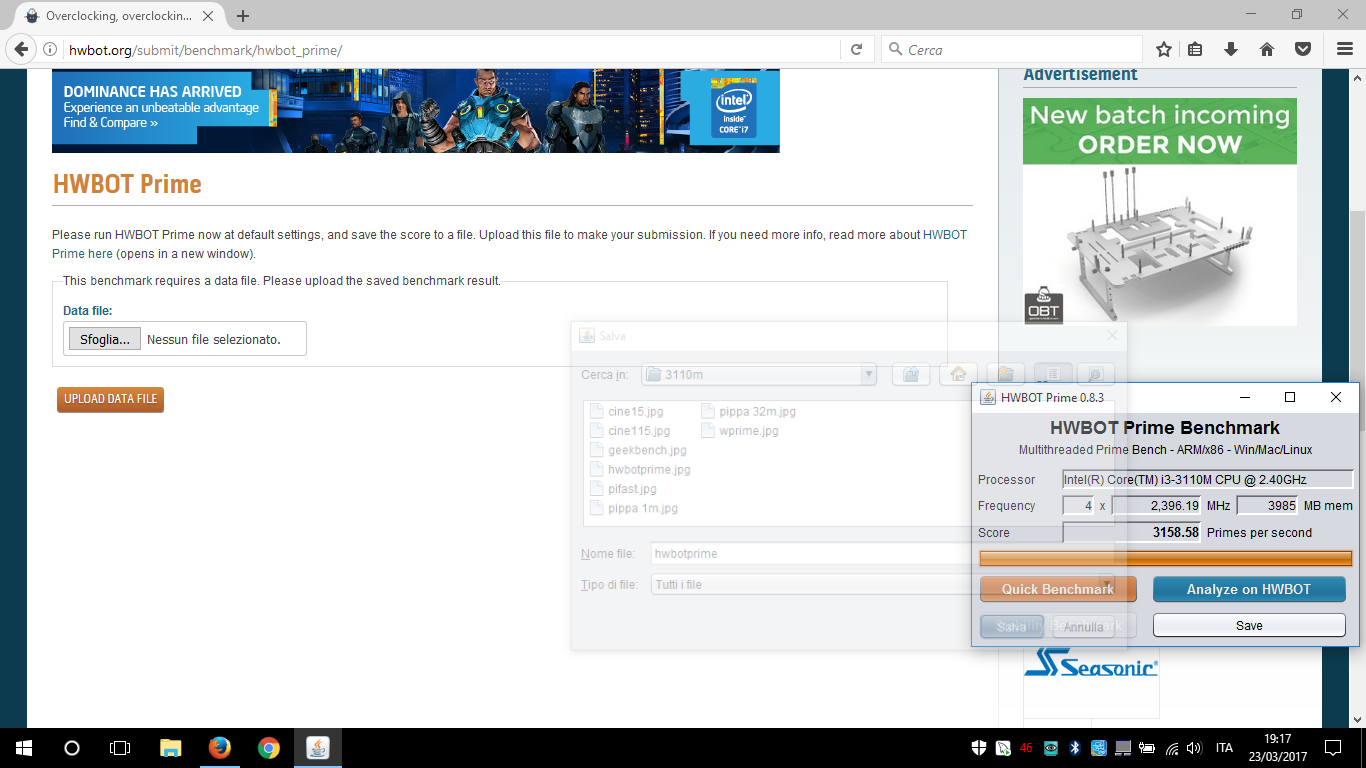The height and width of the screenshot is (768, 1366).
Task: Open File Explorer from taskbar
Action: pyautogui.click(x=171, y=747)
